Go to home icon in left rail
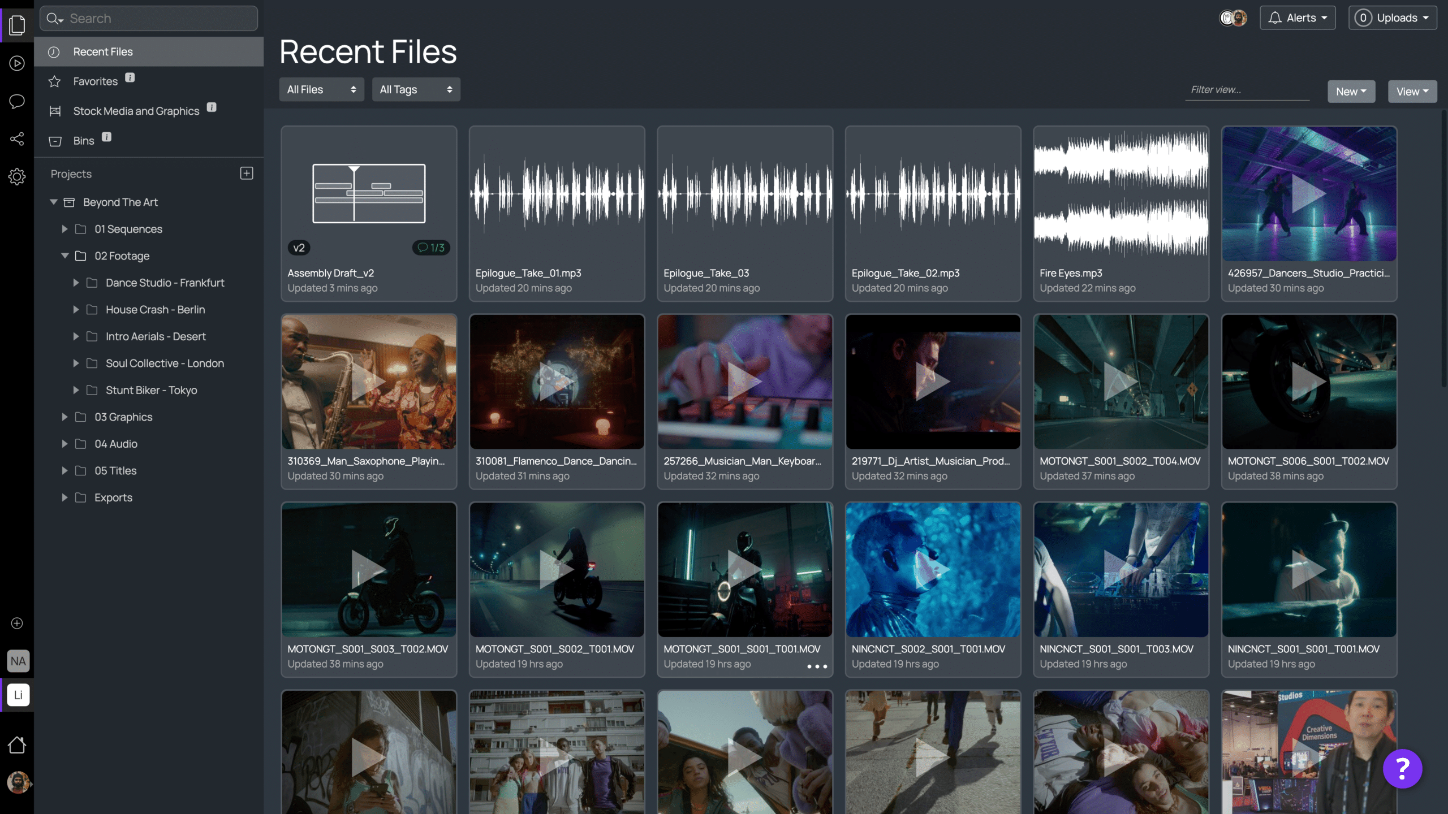 (x=17, y=745)
